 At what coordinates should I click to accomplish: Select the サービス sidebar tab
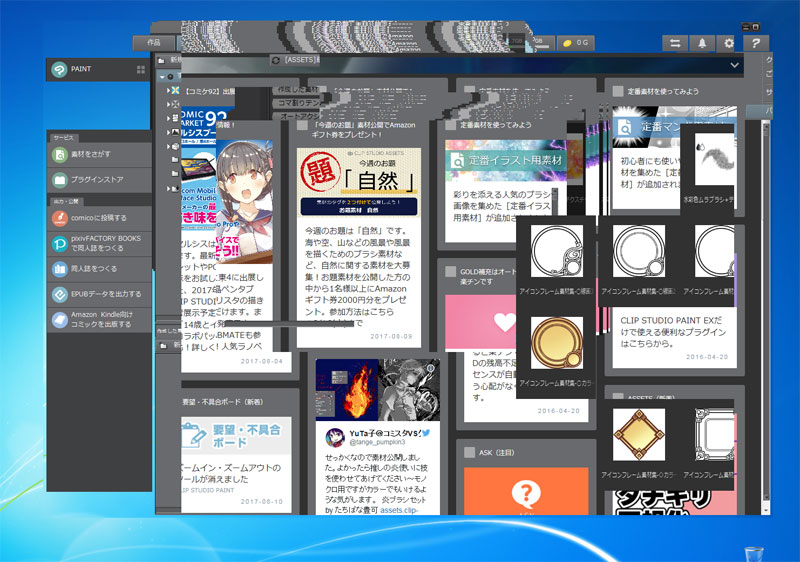(x=64, y=138)
